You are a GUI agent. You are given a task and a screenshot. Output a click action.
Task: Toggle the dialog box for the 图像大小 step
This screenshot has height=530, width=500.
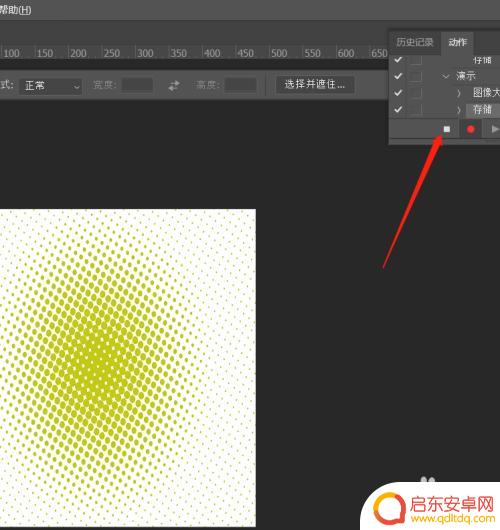[415, 93]
